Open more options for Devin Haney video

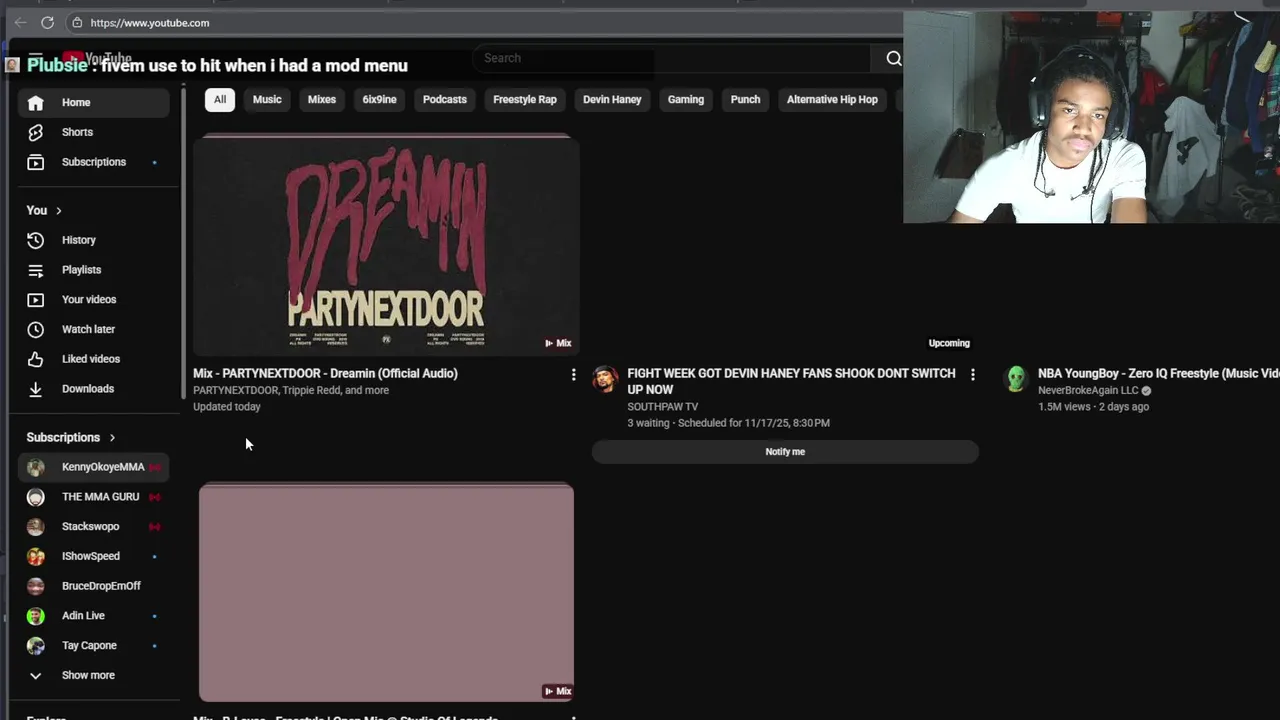pyautogui.click(x=972, y=374)
